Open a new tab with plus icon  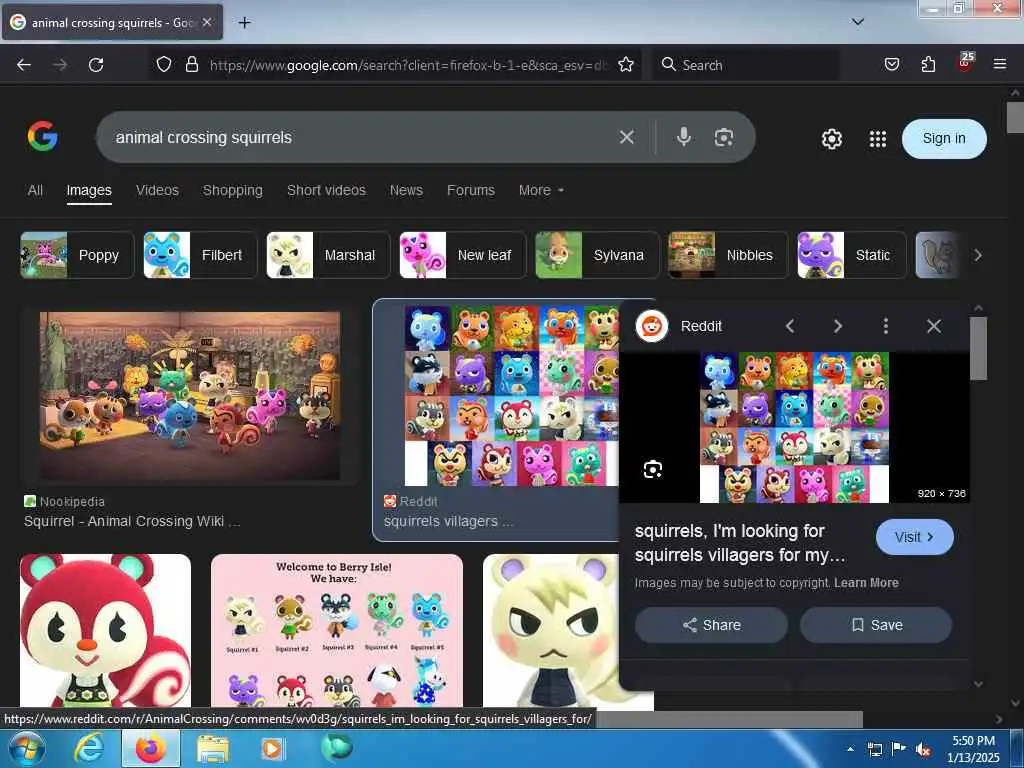coord(244,23)
